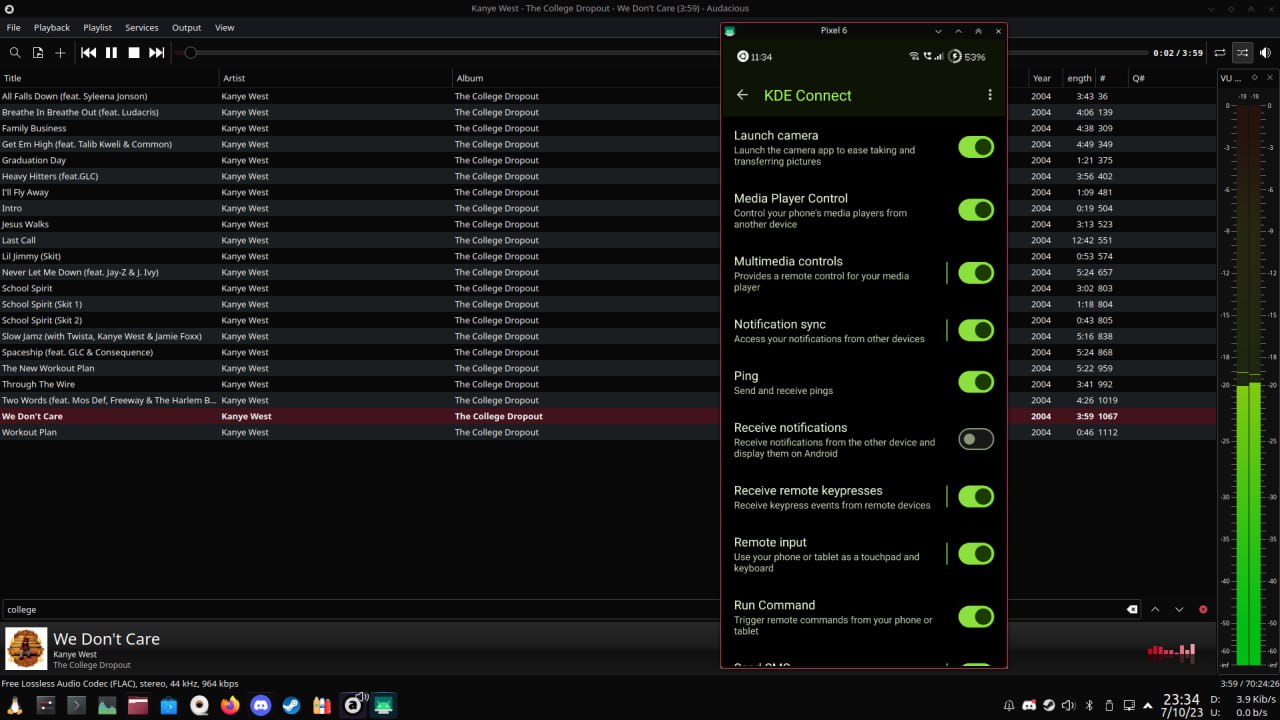Open Discord from the taskbar
1280x720 pixels.
pyautogui.click(x=261, y=705)
